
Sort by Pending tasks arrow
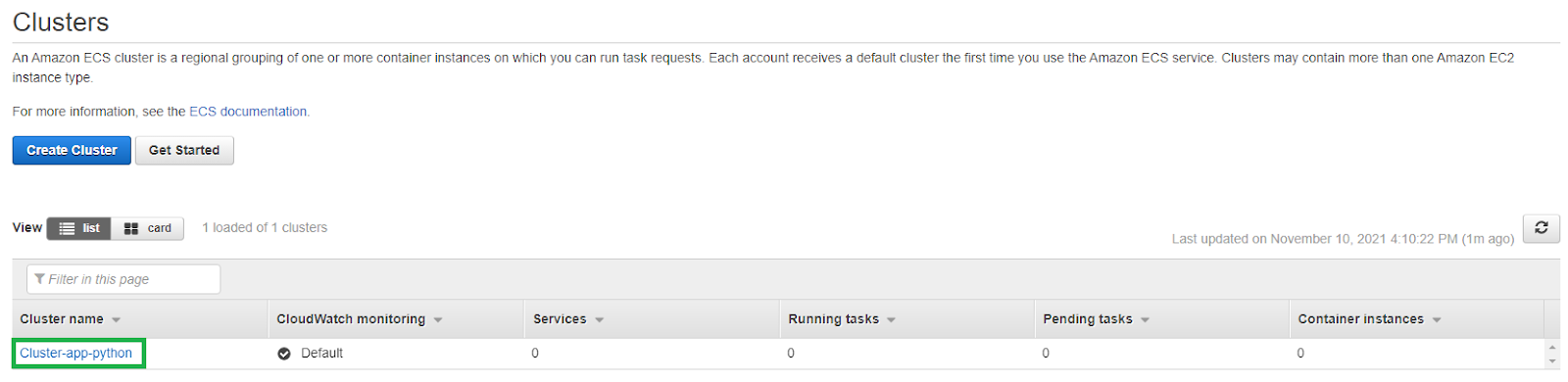pos(1145,320)
